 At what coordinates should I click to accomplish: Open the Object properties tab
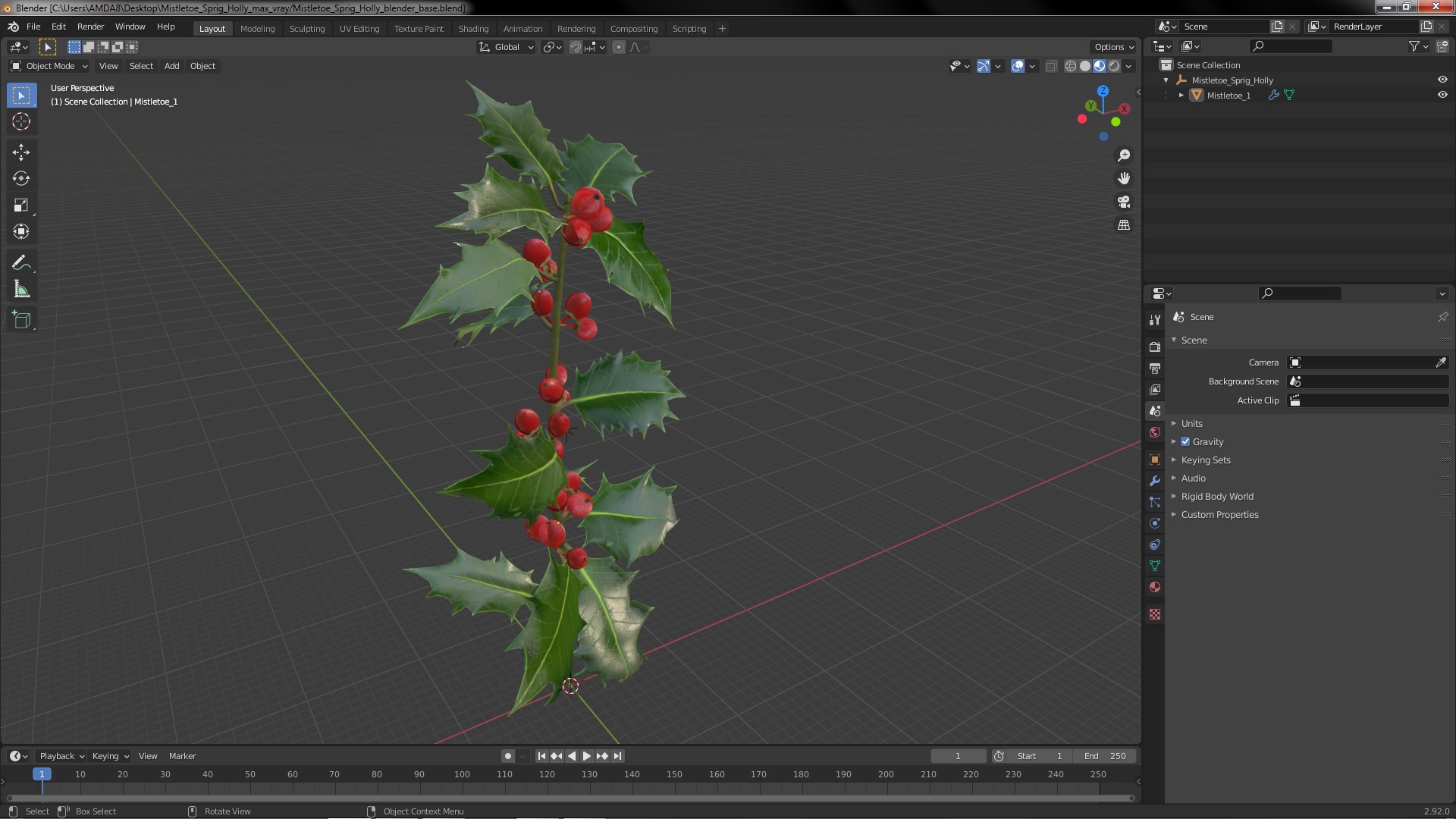tap(1155, 460)
